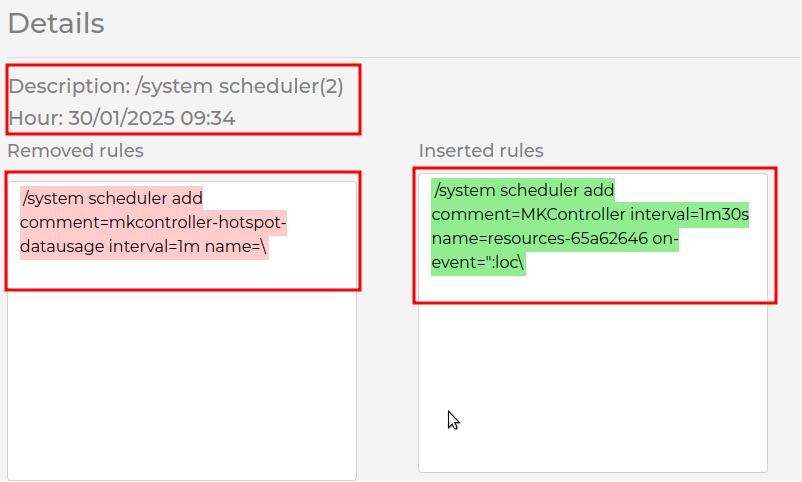
Task: Click the Details heading
Action: pyautogui.click(x=56, y=24)
